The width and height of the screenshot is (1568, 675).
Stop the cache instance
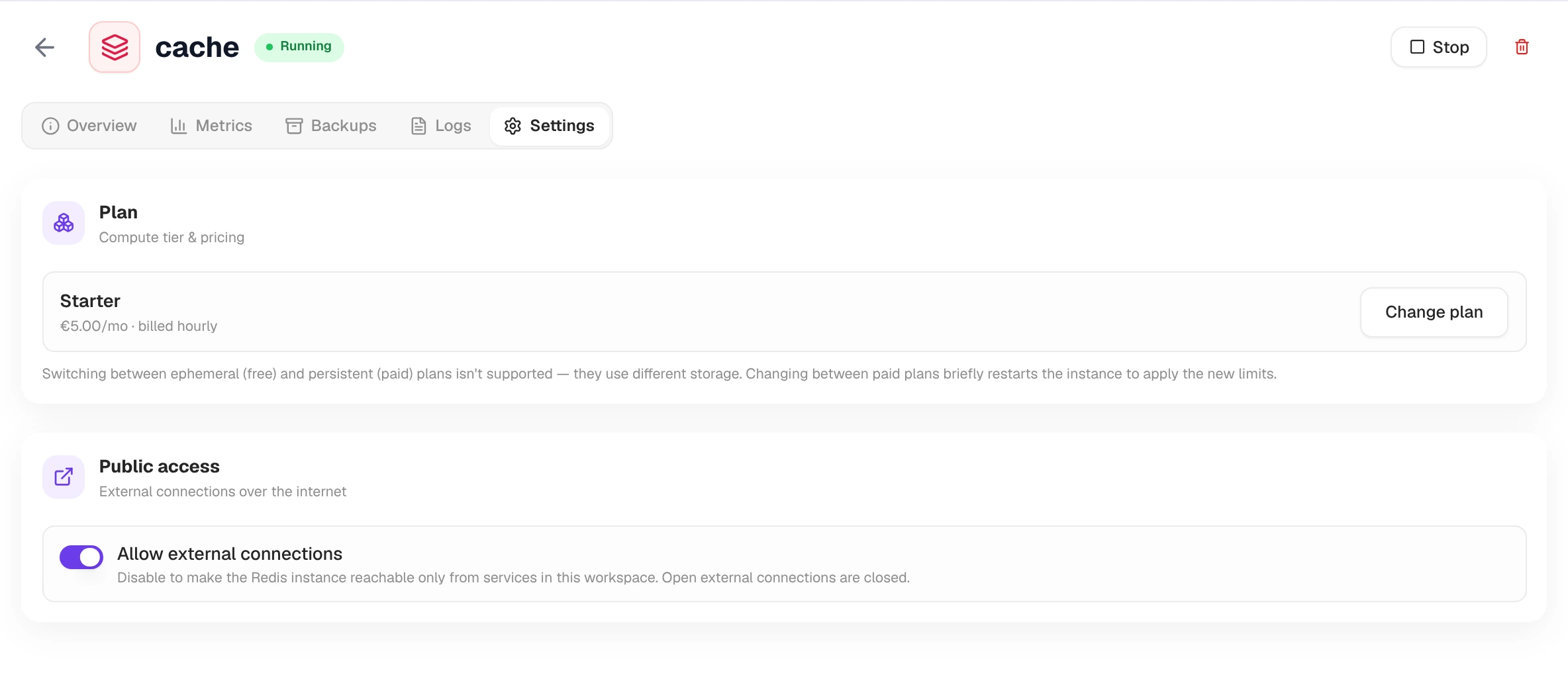pos(1439,47)
